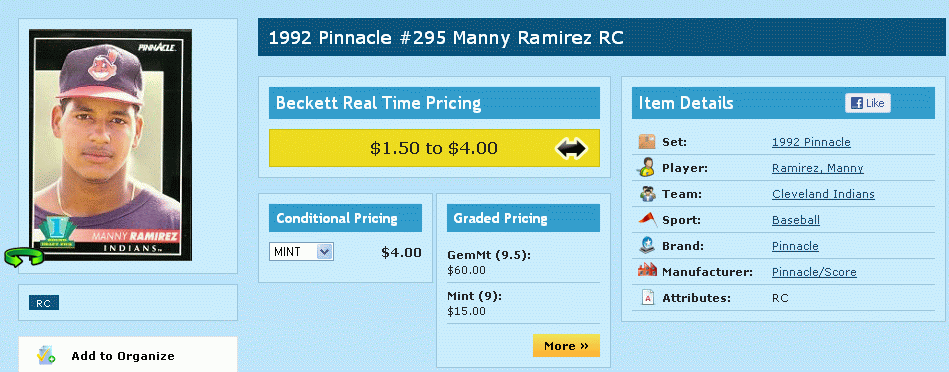Screen dimensions: 949x372
Task: Open the Cleveland Indians team link
Action: click(823, 194)
